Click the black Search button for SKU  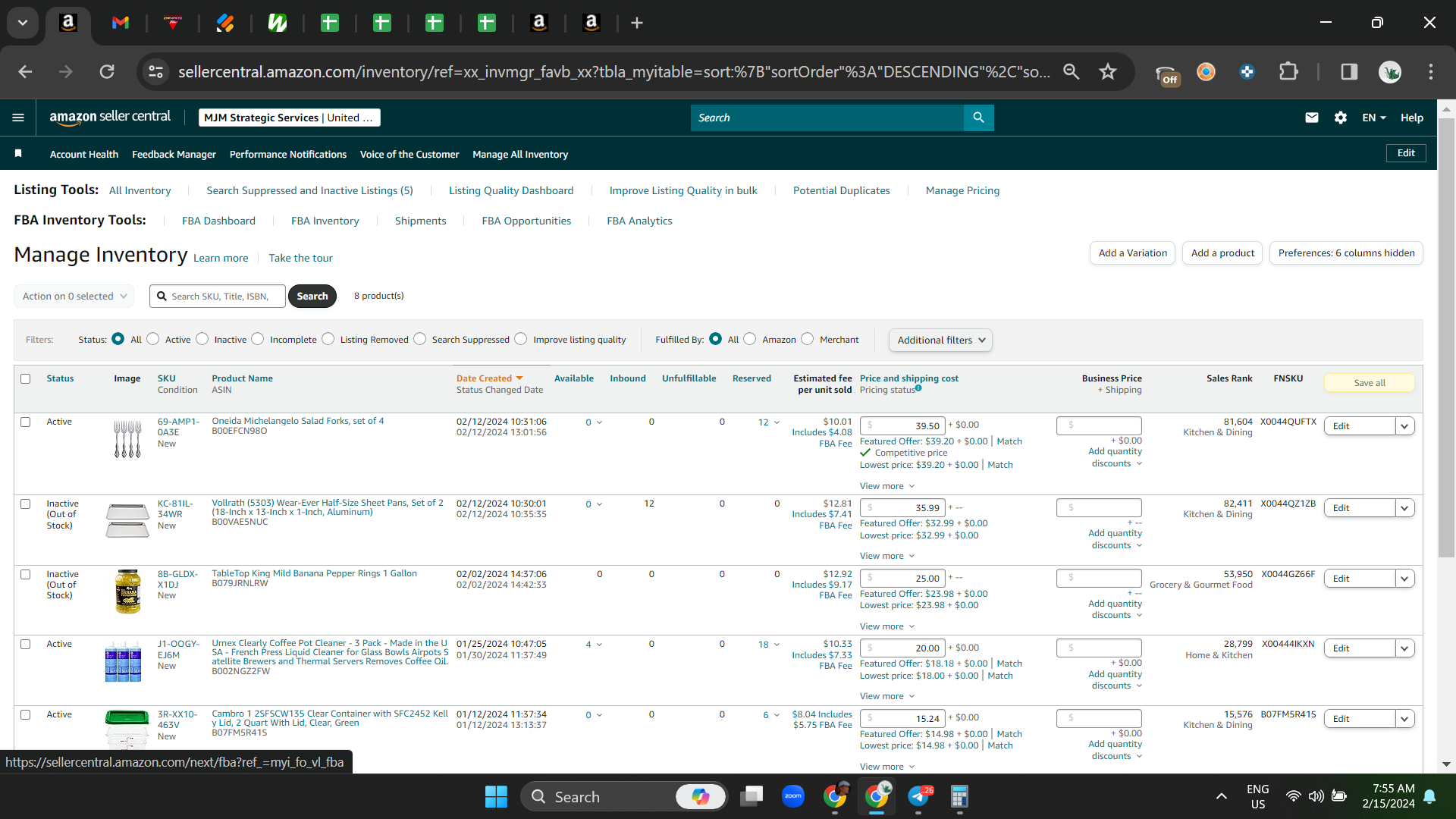coord(312,296)
